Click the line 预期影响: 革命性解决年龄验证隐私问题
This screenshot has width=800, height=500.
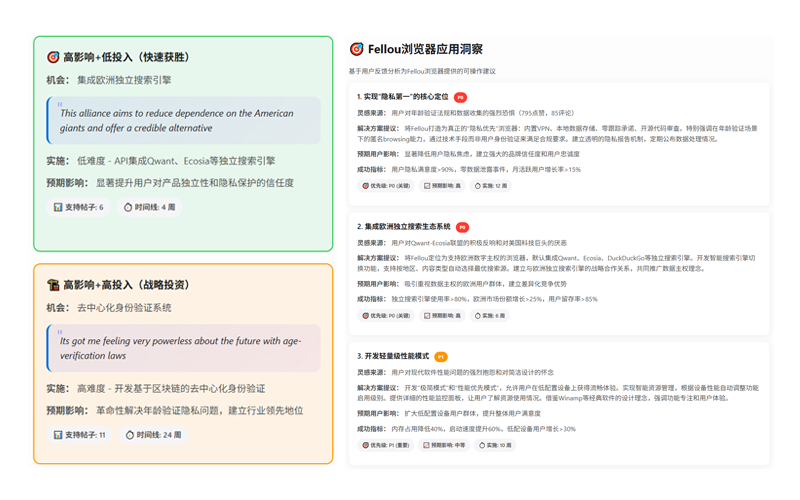pos(174,411)
